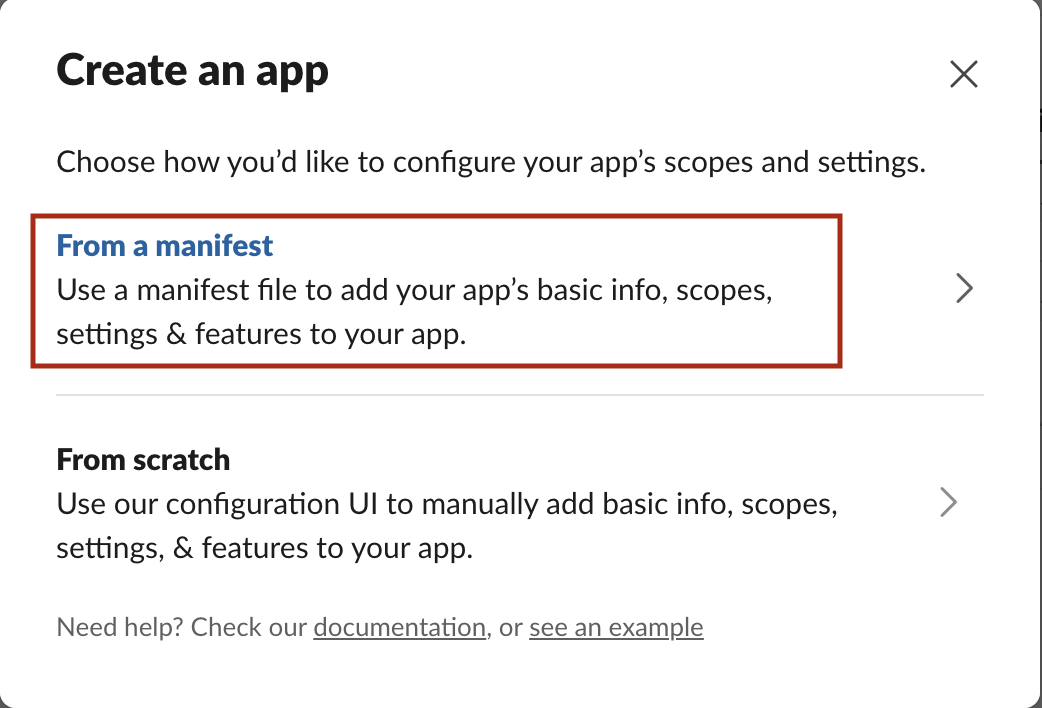Open the "see an example" link
The width and height of the screenshot is (1042, 708).
click(x=616, y=628)
